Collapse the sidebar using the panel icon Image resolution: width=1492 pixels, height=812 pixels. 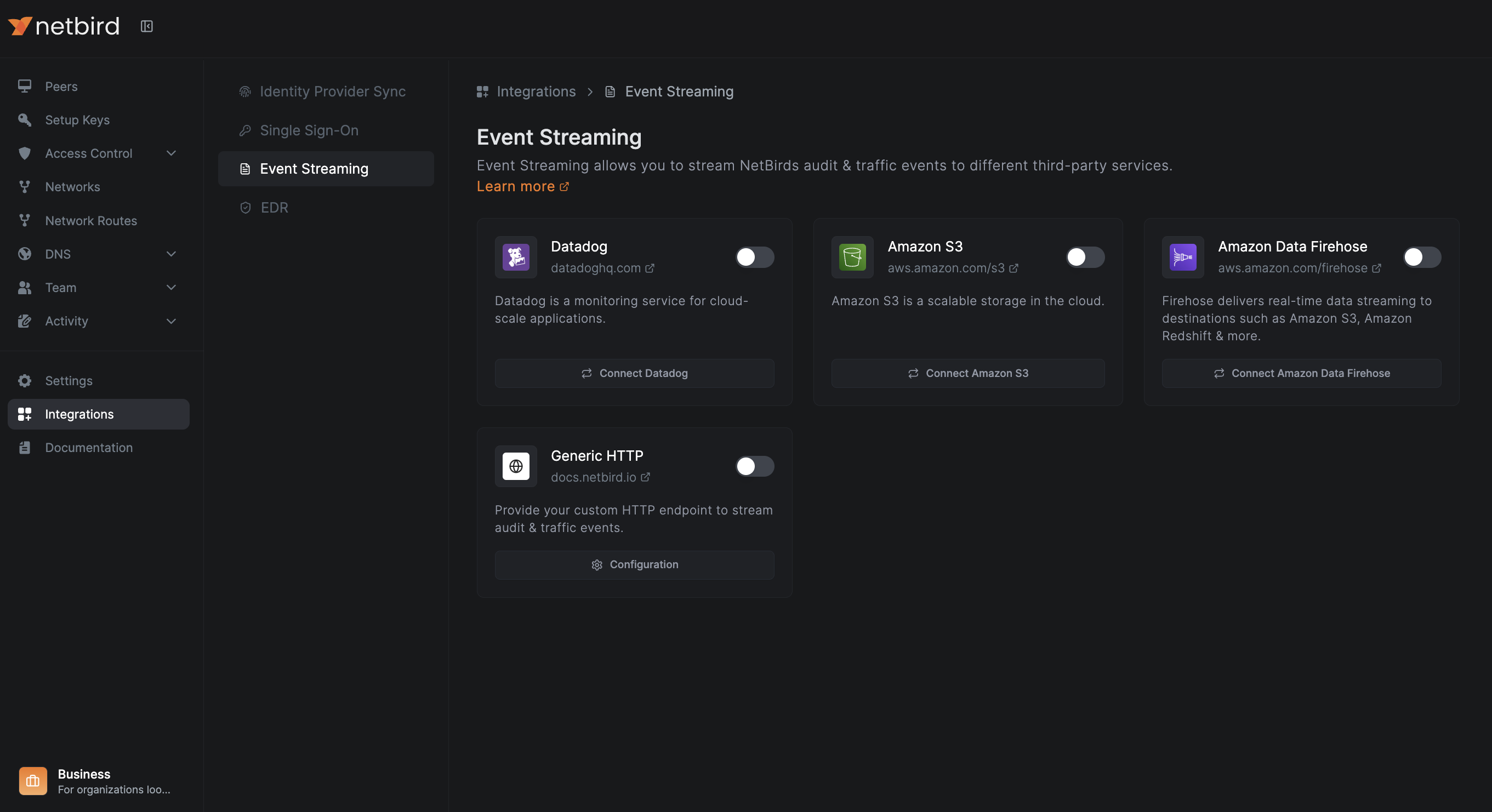click(x=146, y=26)
